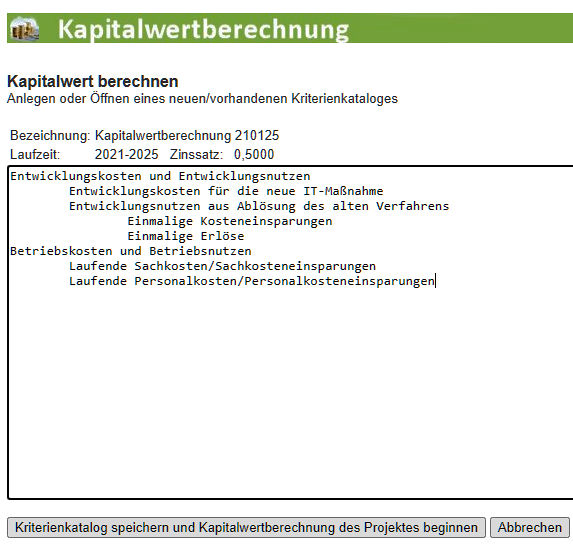Click line Entwicklungskosten für die neue IT-Maßnahme

(x=226, y=191)
